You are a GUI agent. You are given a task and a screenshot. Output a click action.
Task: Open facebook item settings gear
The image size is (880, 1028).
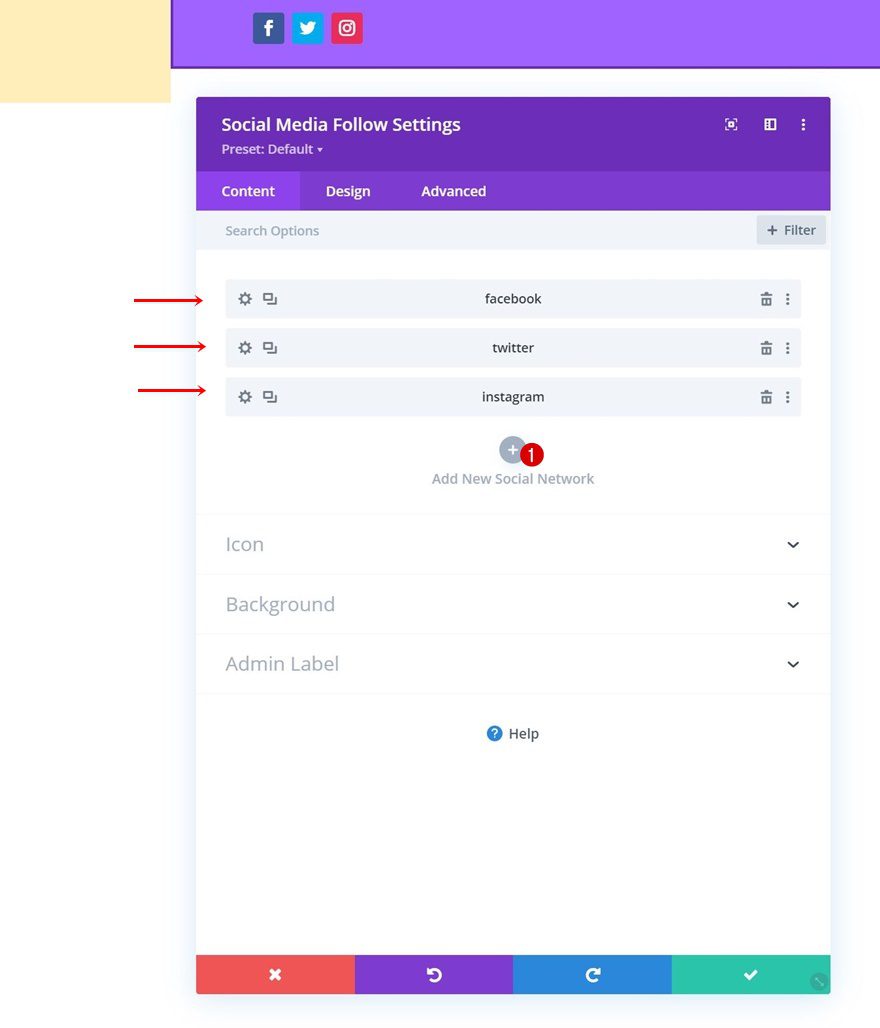pyautogui.click(x=245, y=299)
